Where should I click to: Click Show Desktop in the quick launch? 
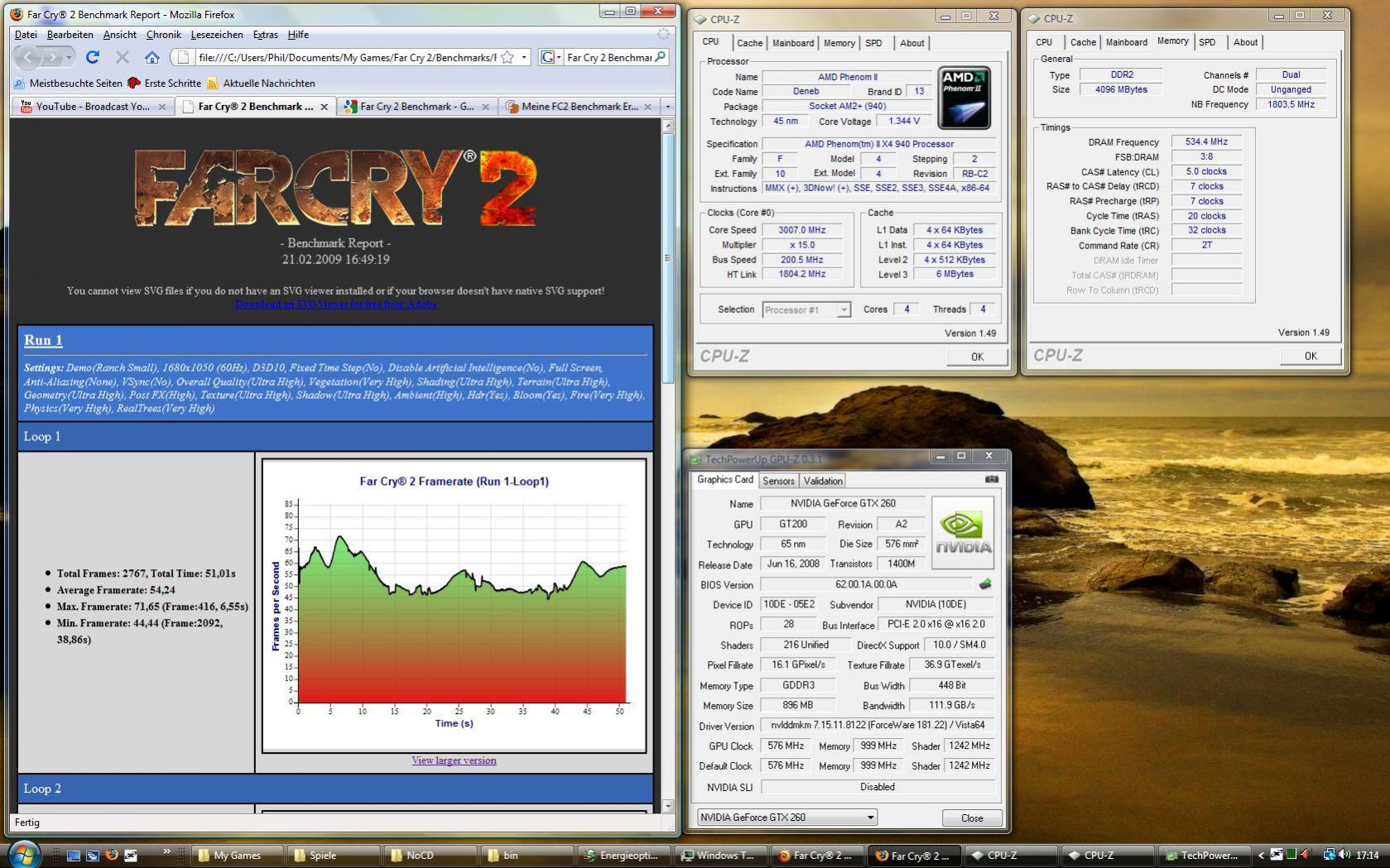point(74,856)
